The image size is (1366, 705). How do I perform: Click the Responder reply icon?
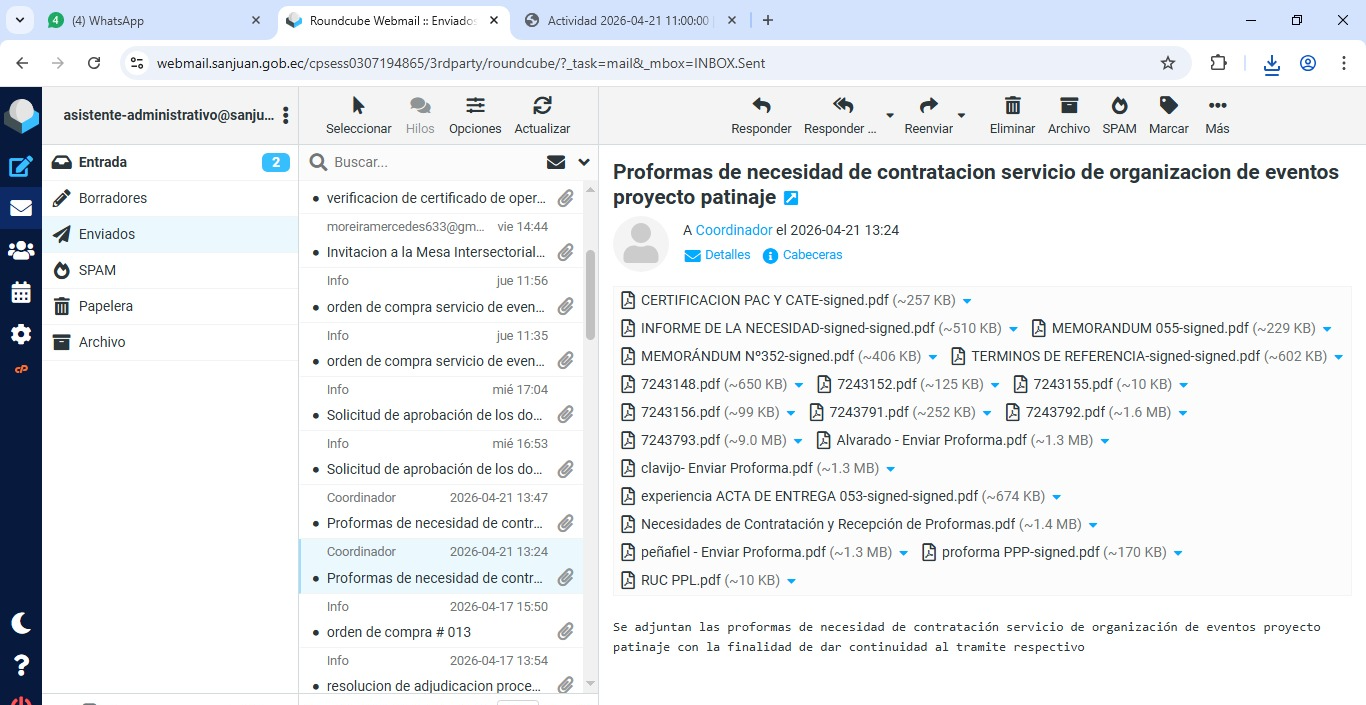pyautogui.click(x=761, y=107)
